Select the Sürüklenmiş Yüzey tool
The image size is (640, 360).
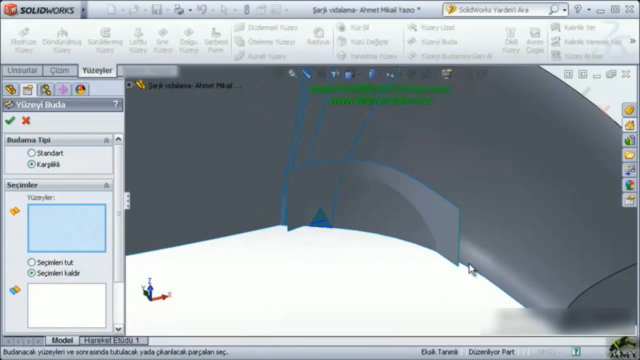coord(105,40)
